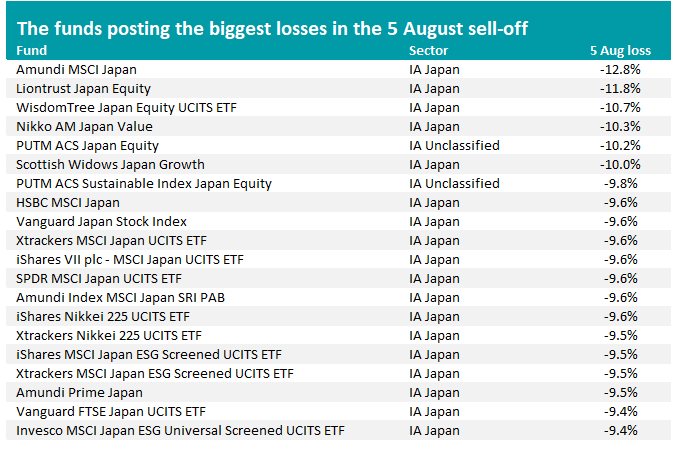Select the Amundi MSCI Japan fund name
This screenshot has width=687, height=451.
(77, 70)
